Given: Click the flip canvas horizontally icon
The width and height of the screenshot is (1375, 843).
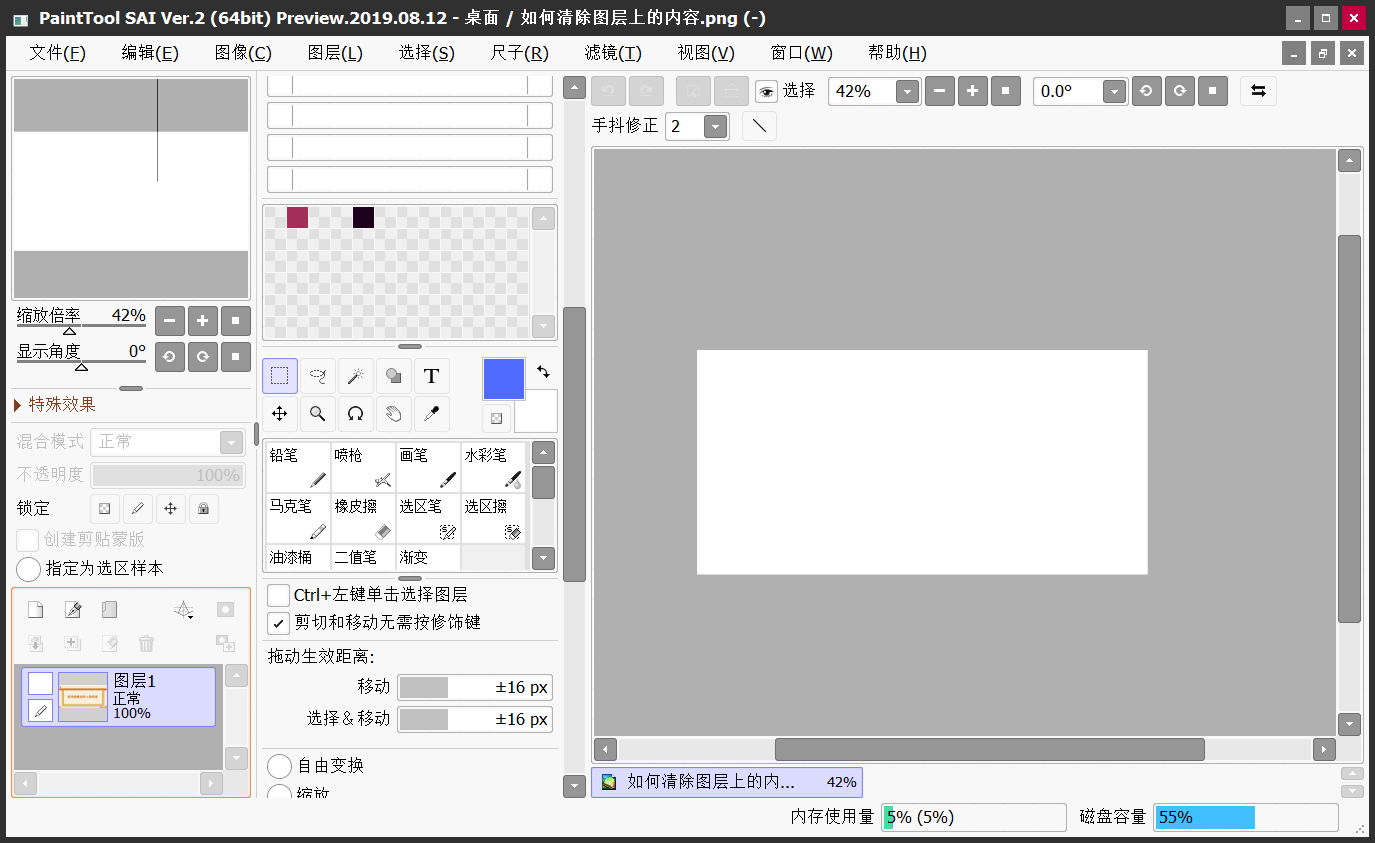Looking at the screenshot, I should click(1259, 91).
